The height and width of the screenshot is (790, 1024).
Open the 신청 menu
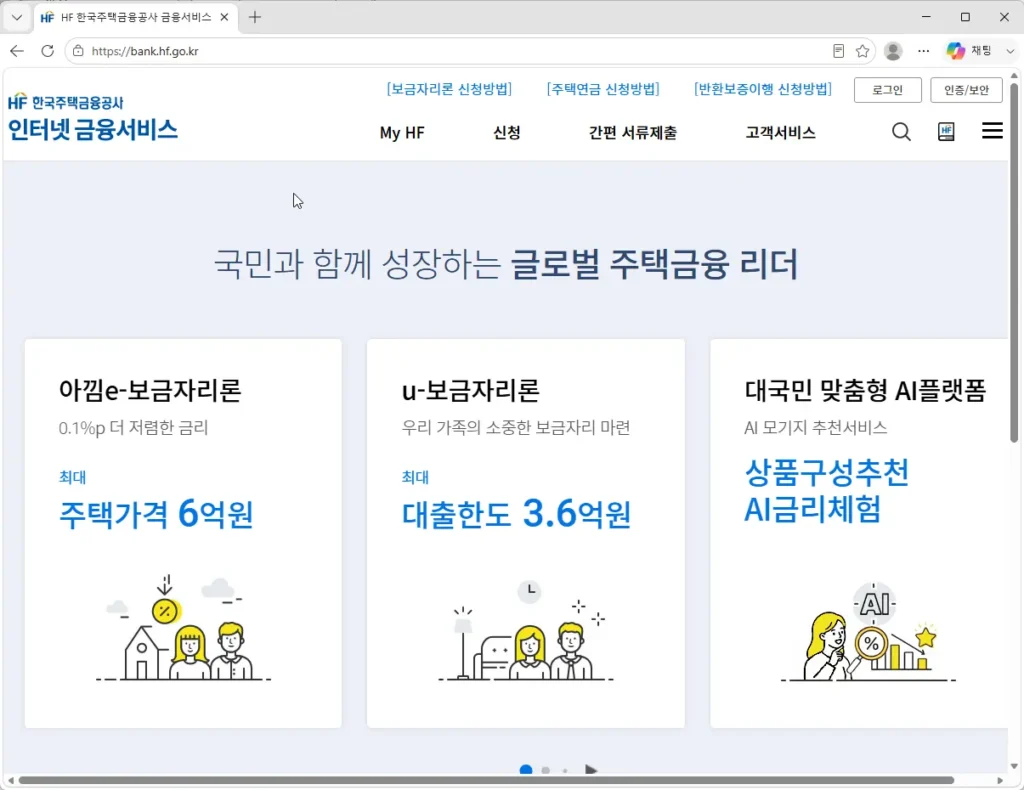tap(507, 133)
